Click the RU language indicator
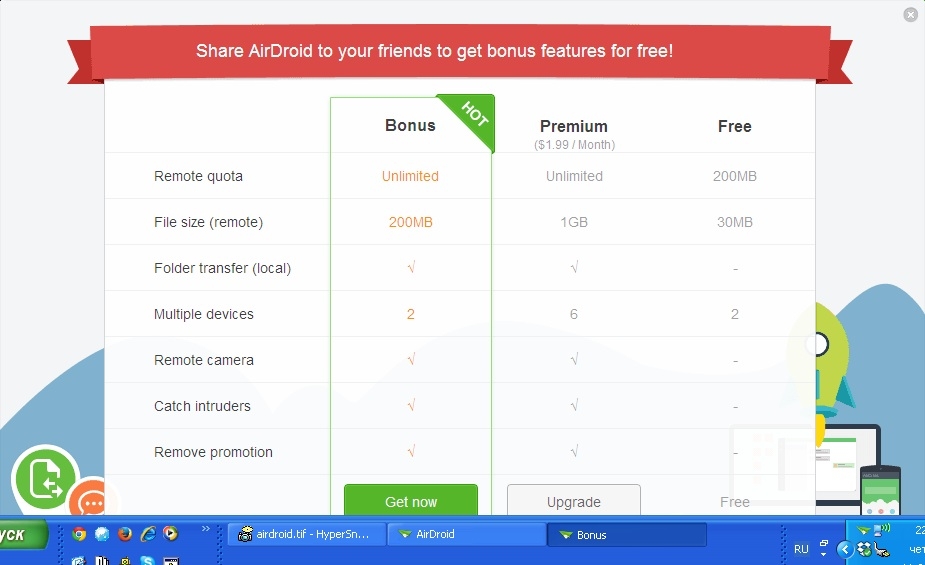Image resolution: width=925 pixels, height=565 pixels. 801,549
